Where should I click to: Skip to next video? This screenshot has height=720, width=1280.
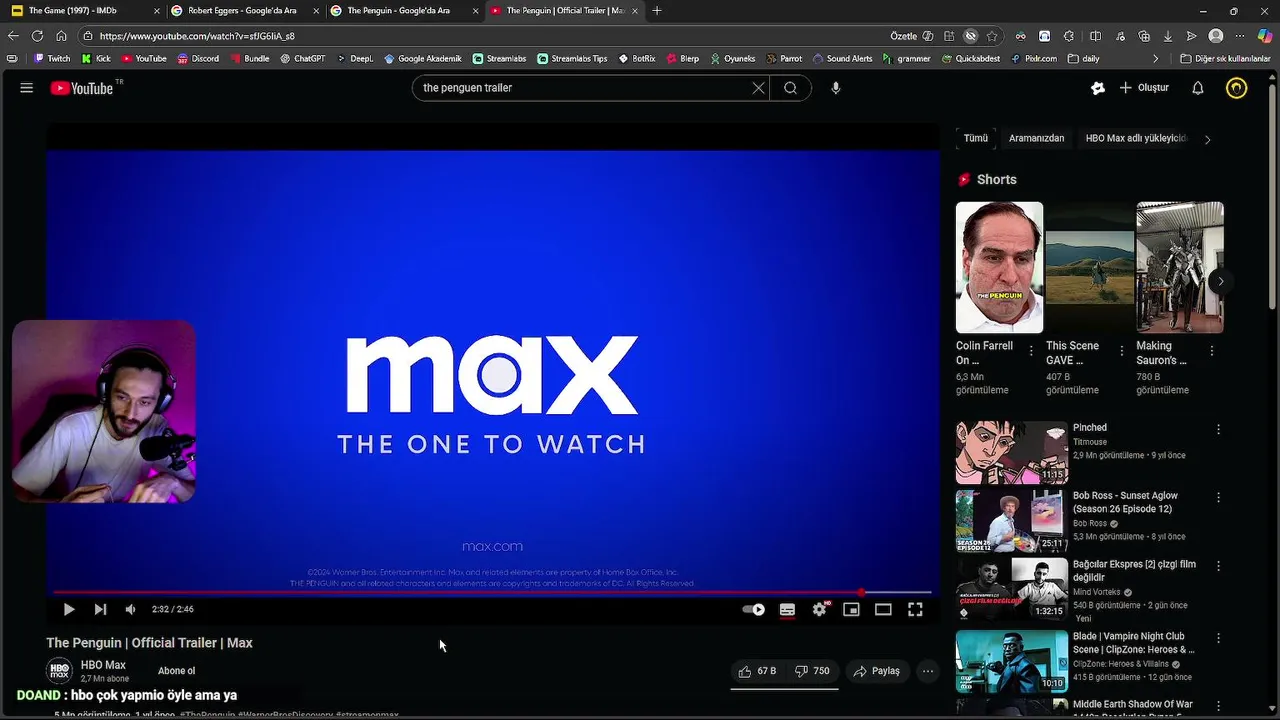(x=100, y=609)
